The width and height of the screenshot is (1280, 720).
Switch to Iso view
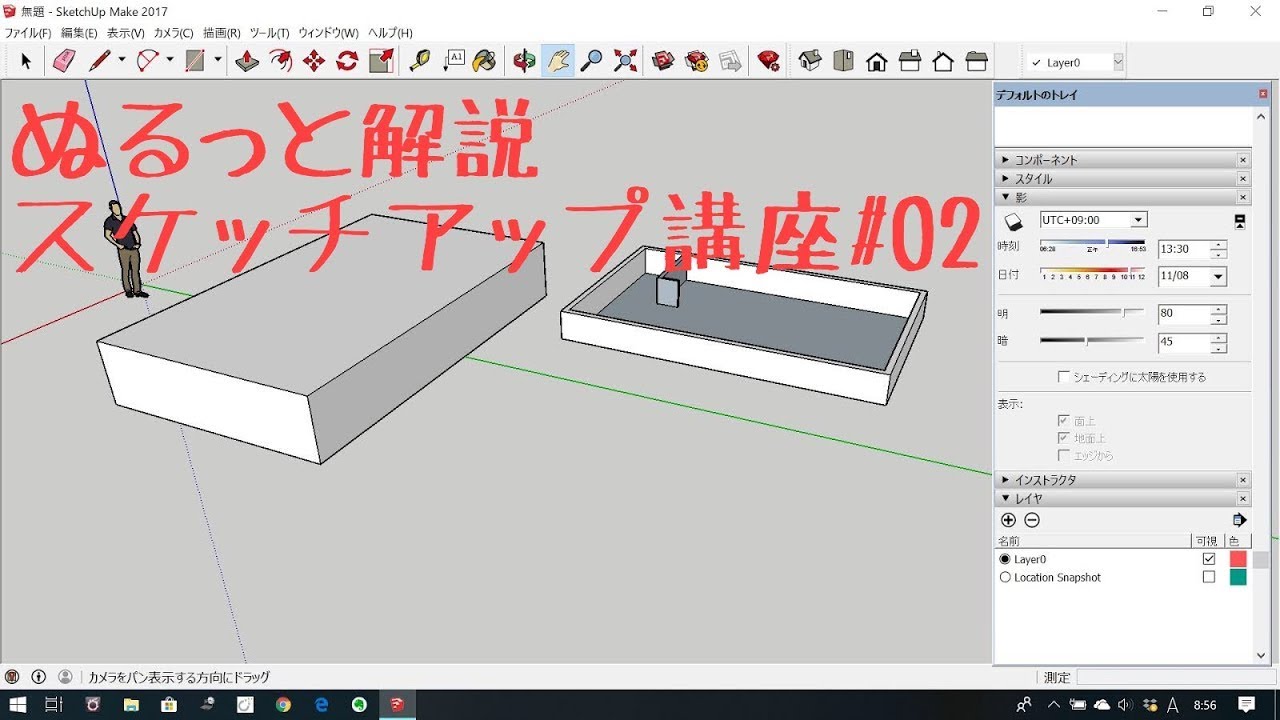coord(810,61)
